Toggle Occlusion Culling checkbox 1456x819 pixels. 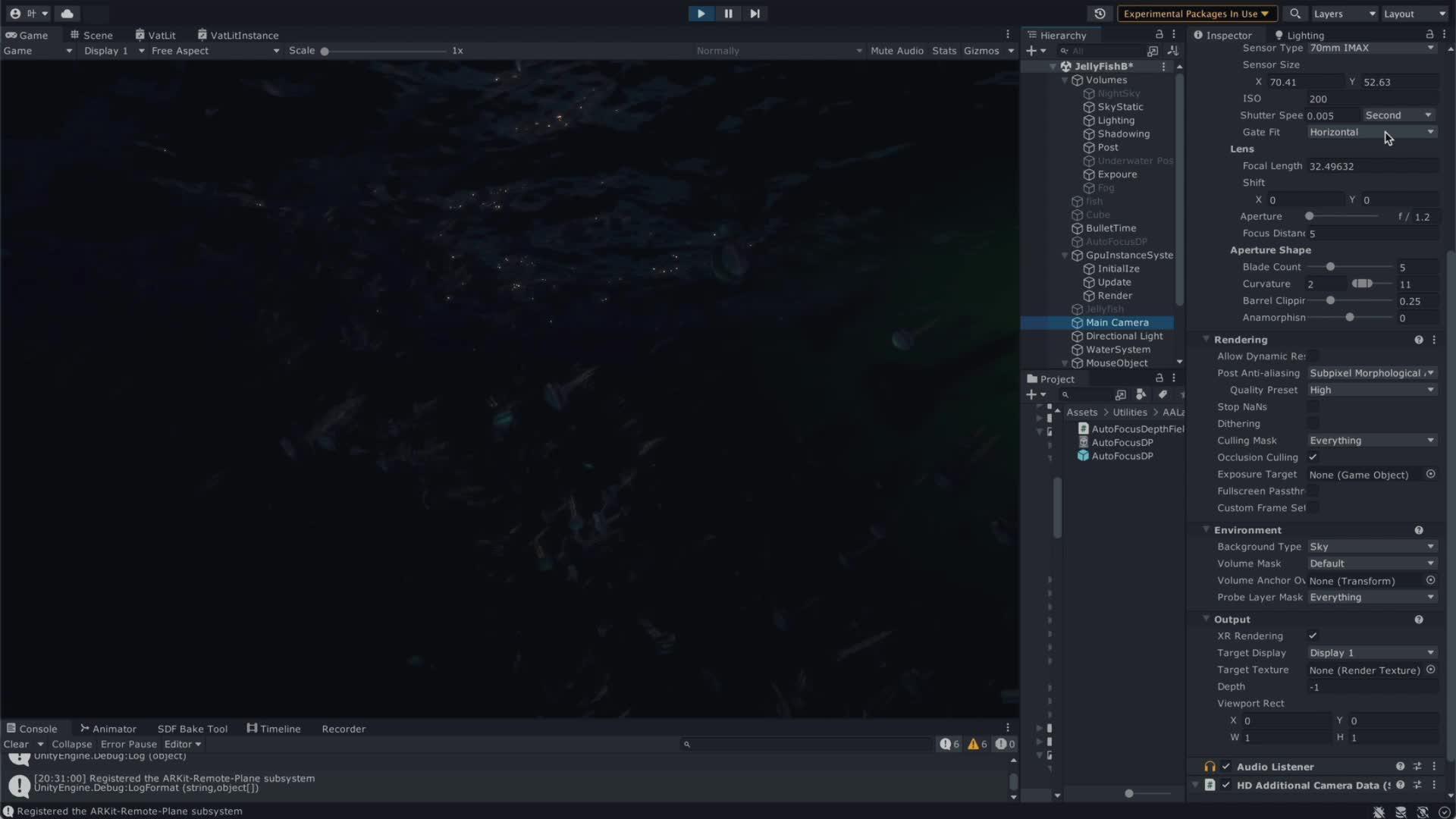1313,457
